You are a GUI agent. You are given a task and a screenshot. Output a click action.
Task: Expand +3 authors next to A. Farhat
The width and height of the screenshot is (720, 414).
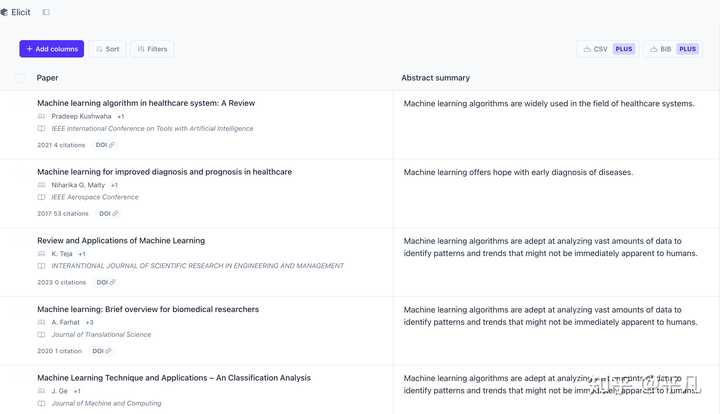[90, 323]
